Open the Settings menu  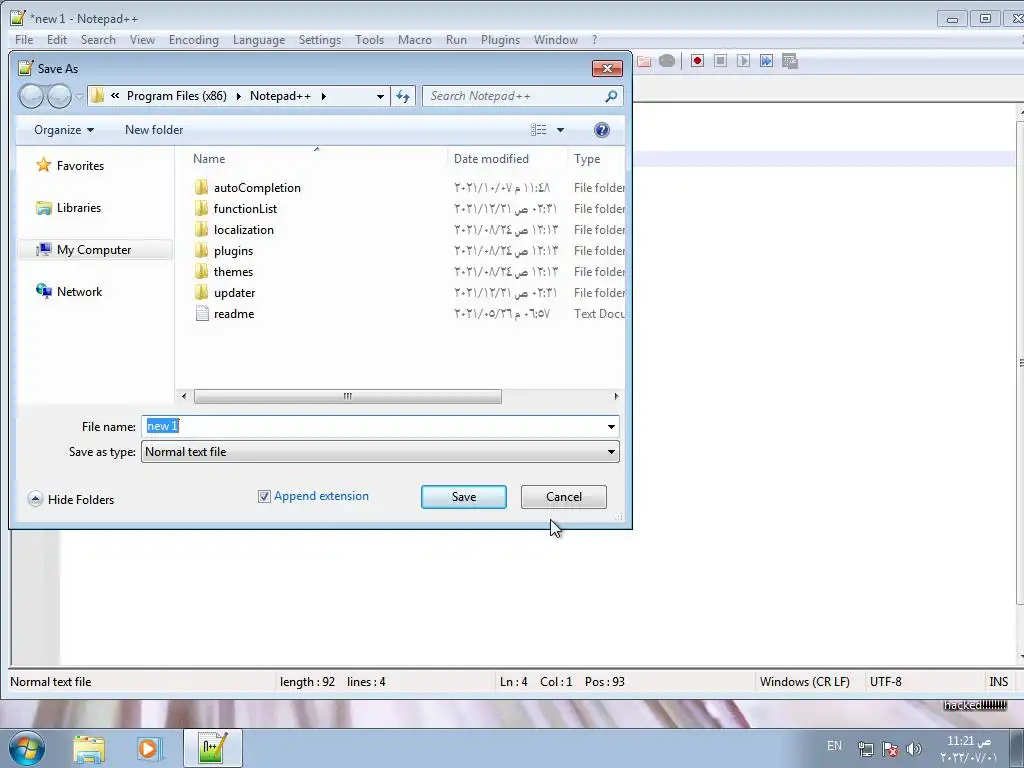[320, 40]
